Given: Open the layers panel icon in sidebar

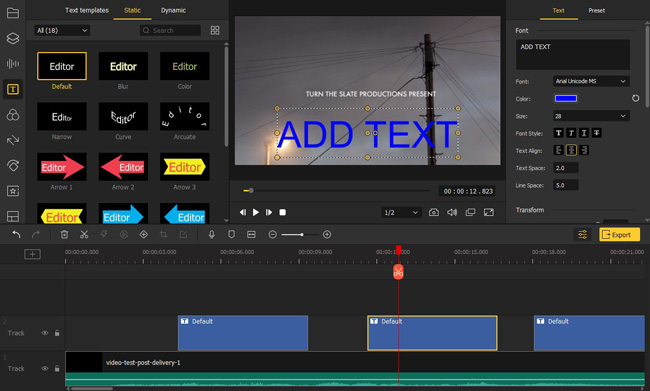Looking at the screenshot, I should 13,38.
